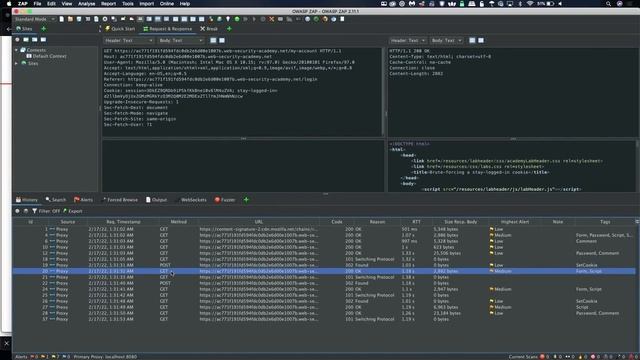
Task: Click the second icon in the Sites panel toolbar
Action: (26, 40)
